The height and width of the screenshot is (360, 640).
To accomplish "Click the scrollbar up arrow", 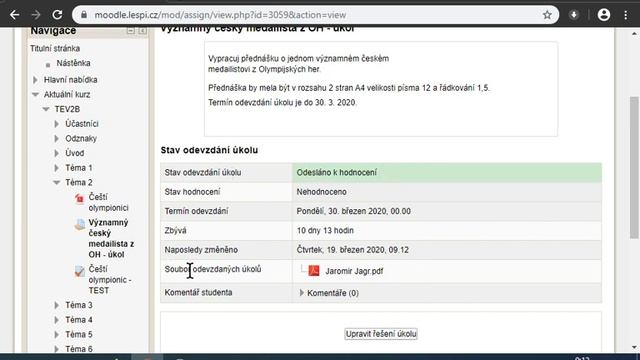I will pyautogui.click(x=634, y=33).
